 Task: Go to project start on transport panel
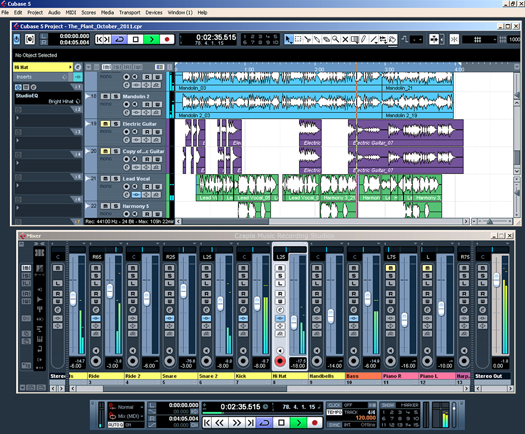tap(207, 423)
